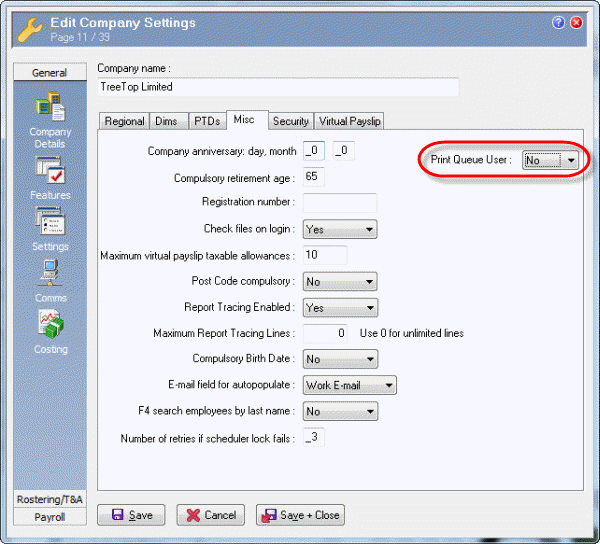Switch to the PTDs tab
This screenshot has width=600, height=544.
click(207, 121)
